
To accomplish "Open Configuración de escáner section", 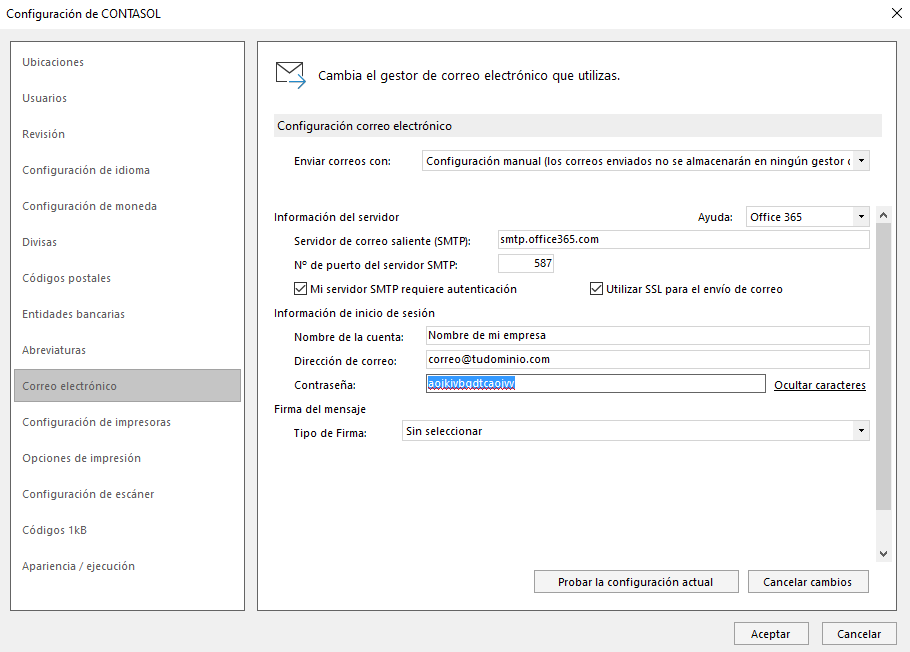I will [x=88, y=494].
